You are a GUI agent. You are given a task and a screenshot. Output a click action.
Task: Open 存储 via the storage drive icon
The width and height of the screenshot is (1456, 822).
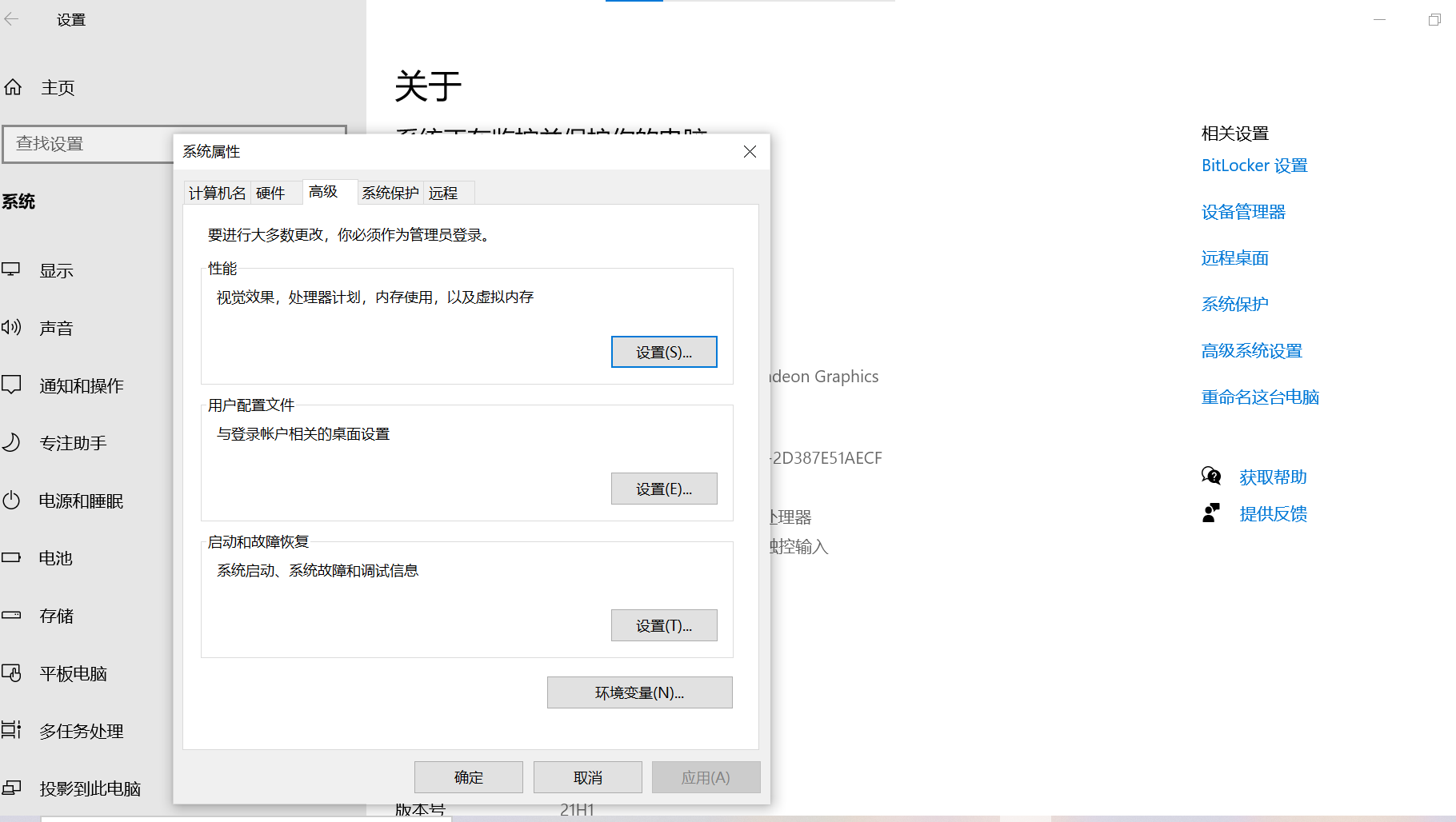13,615
